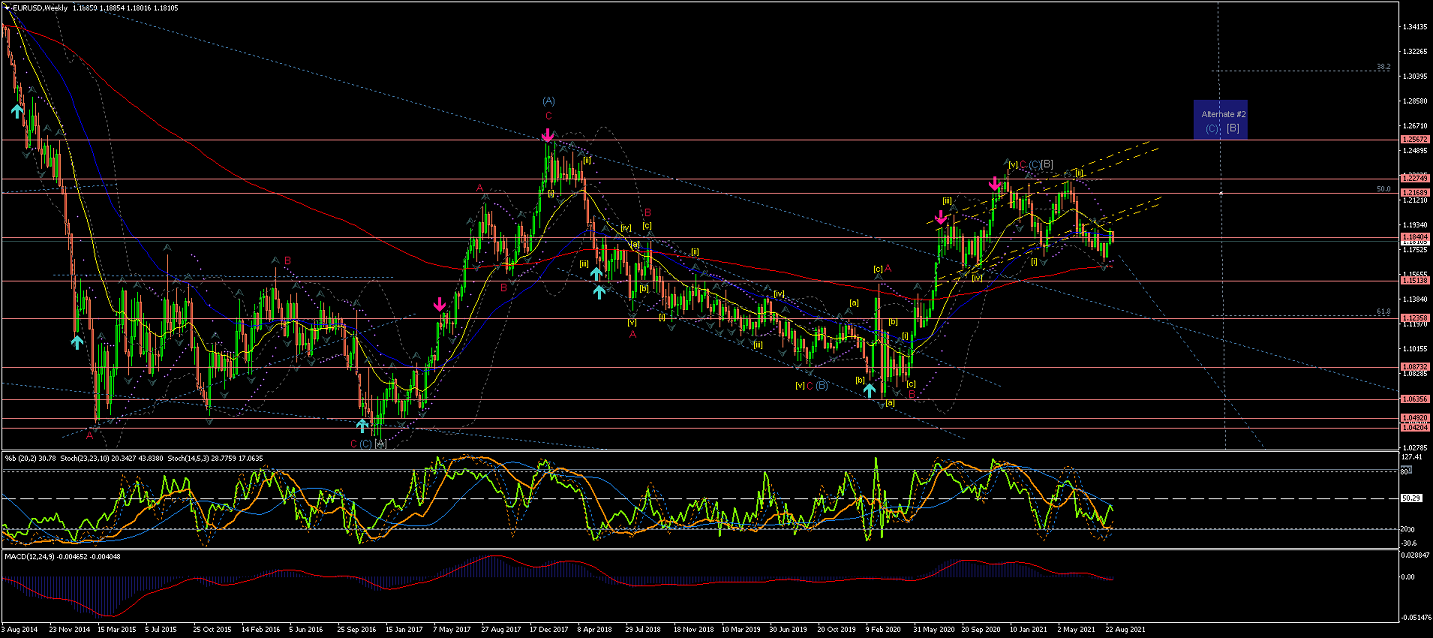Select the cyan up arrow above 23 Nov 2014

pyautogui.click(x=77, y=342)
